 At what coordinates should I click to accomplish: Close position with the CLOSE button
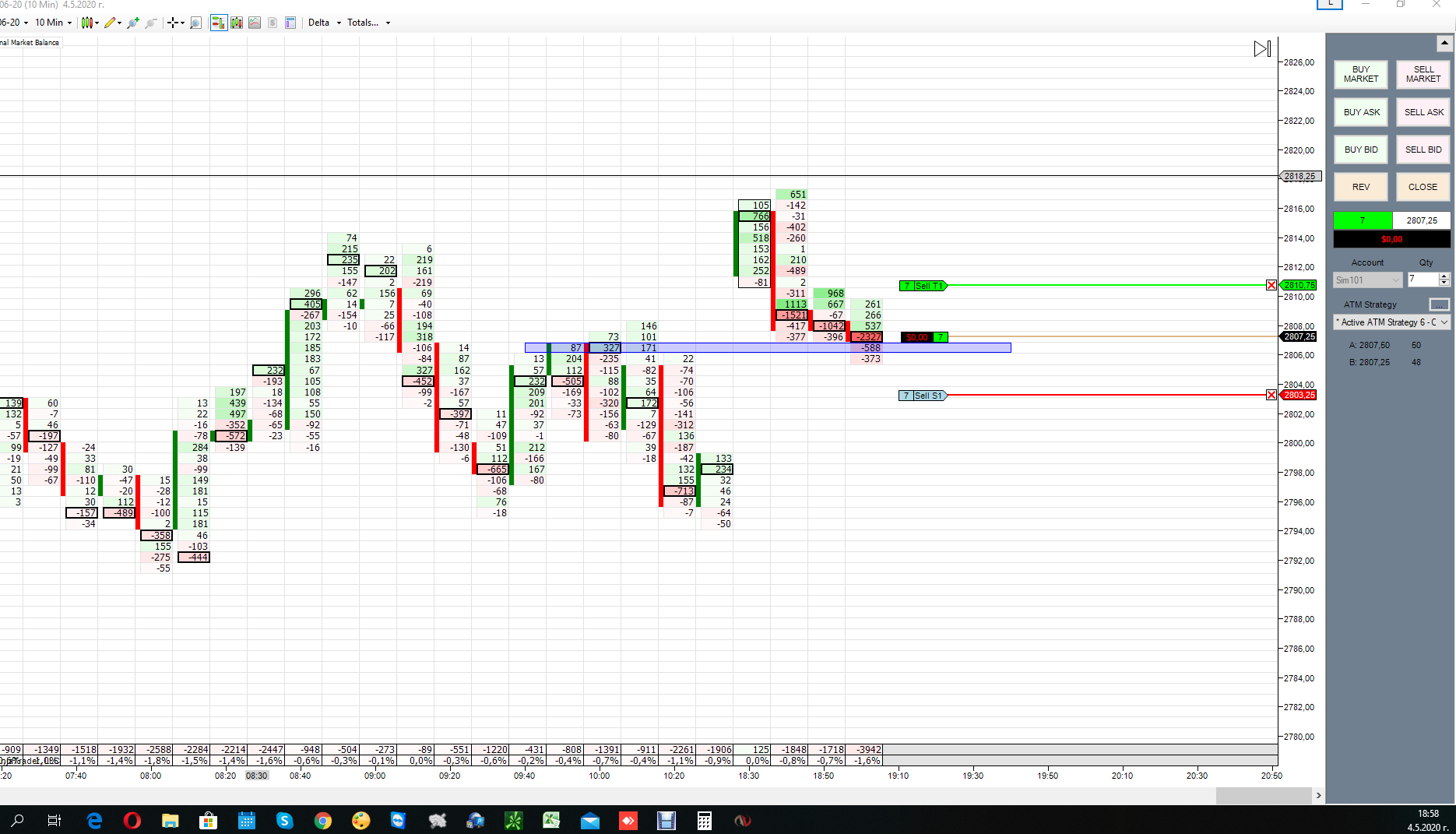1423,187
